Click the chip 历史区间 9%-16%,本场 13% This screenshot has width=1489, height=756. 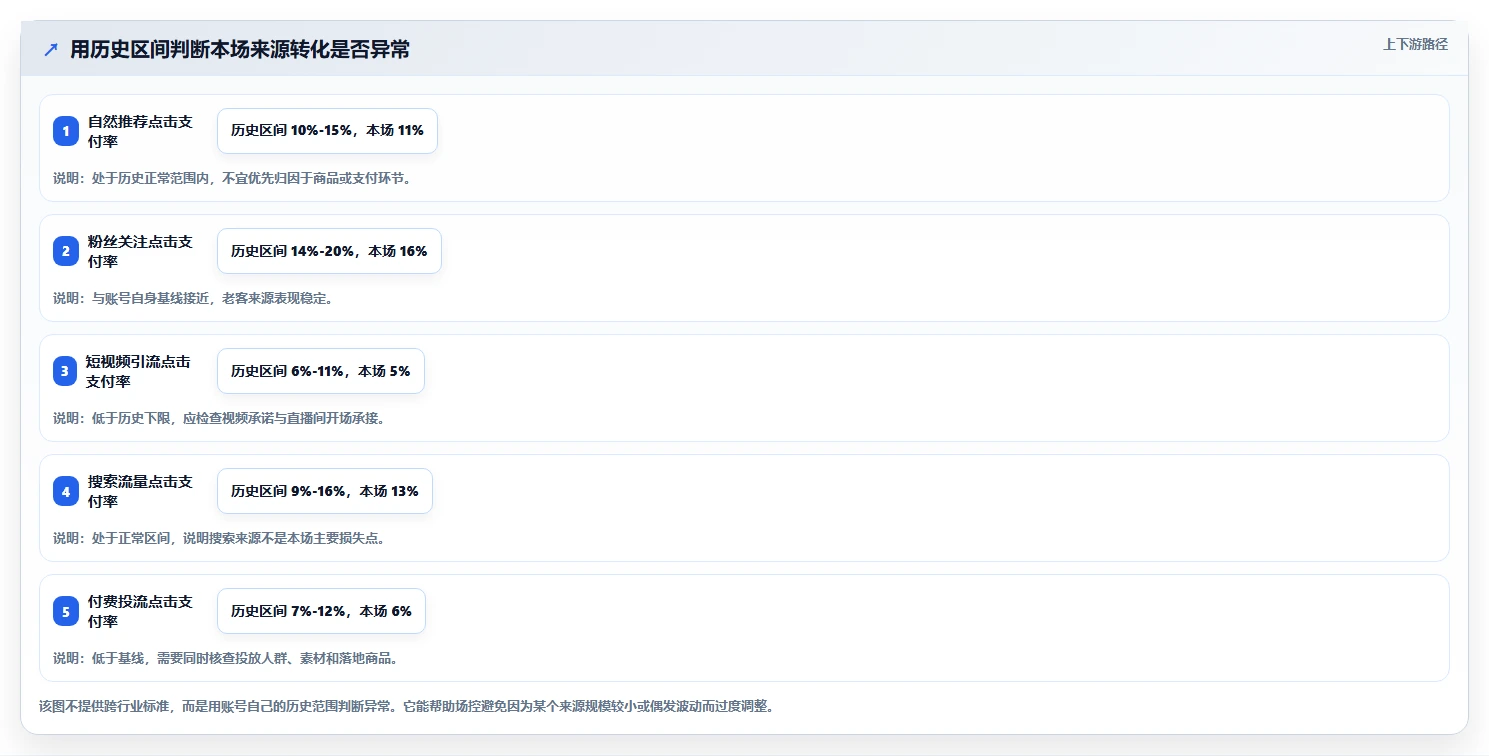coord(325,491)
